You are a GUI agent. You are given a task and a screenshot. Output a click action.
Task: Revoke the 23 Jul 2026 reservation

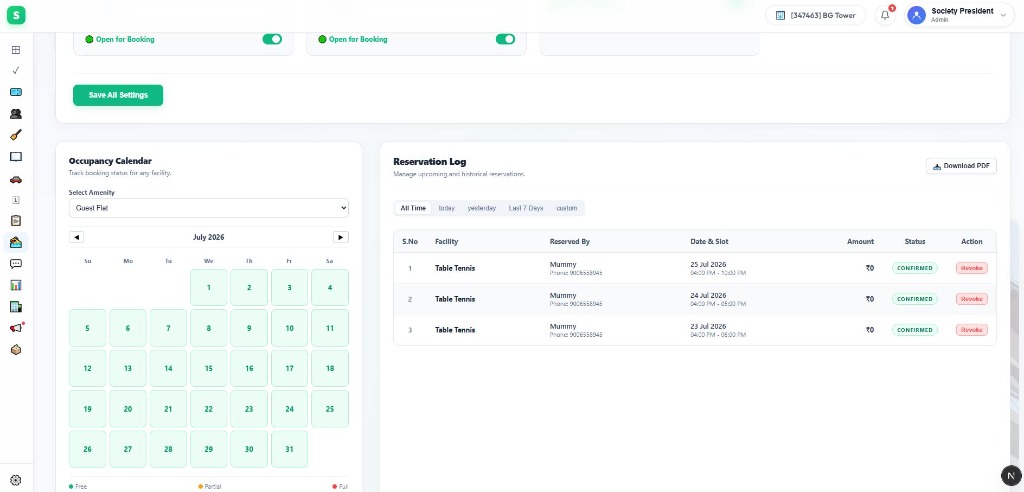pyautogui.click(x=972, y=330)
